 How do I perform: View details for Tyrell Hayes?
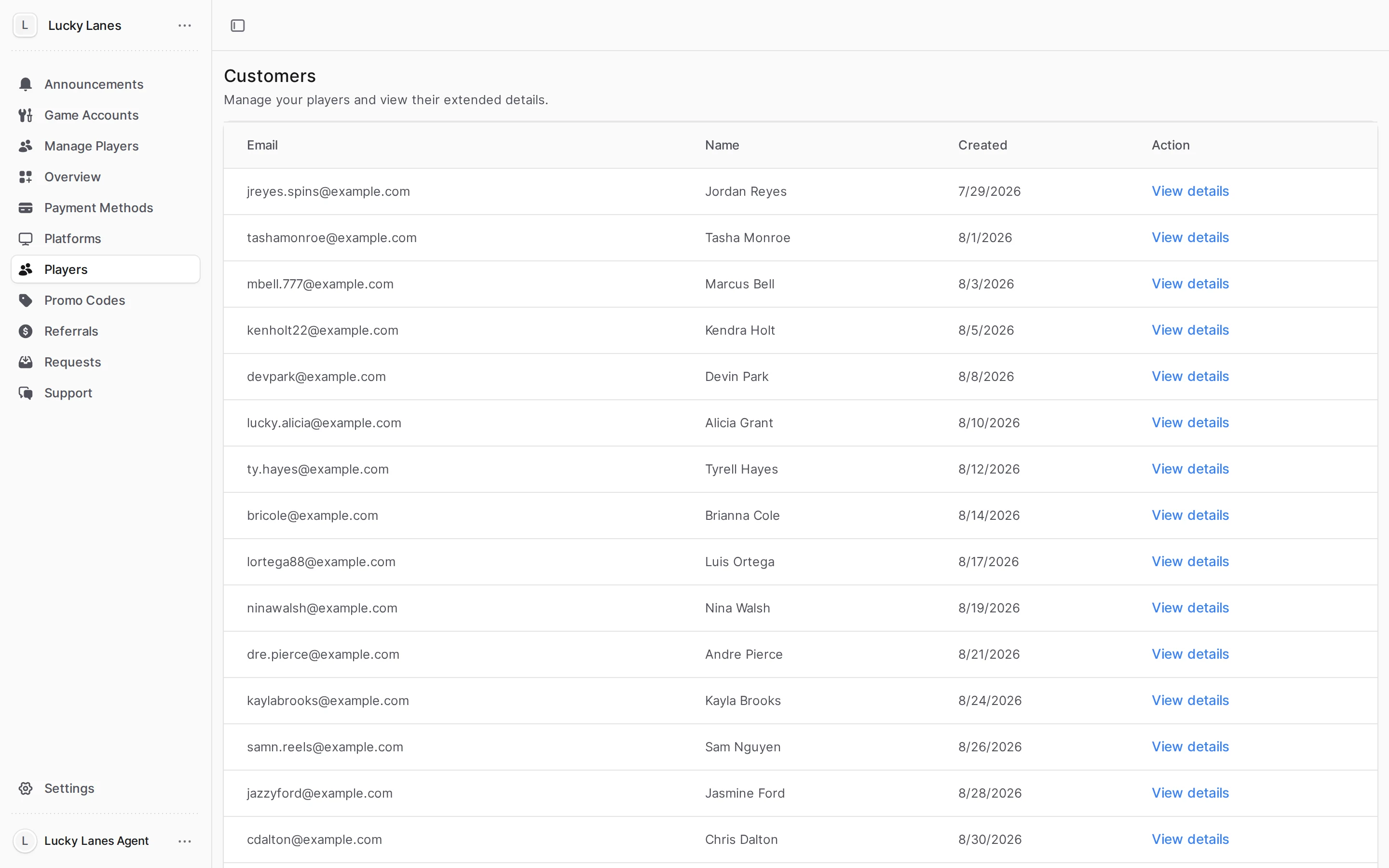[1190, 469]
